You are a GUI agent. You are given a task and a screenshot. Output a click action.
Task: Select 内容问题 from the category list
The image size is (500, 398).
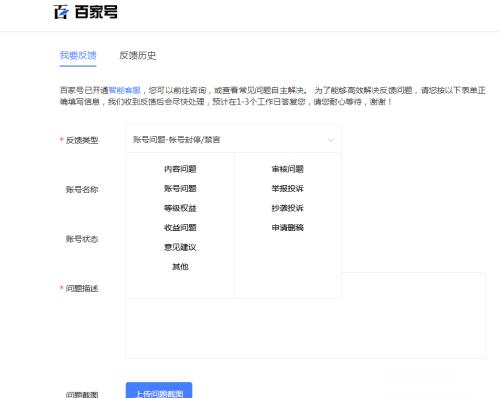[x=180, y=169]
